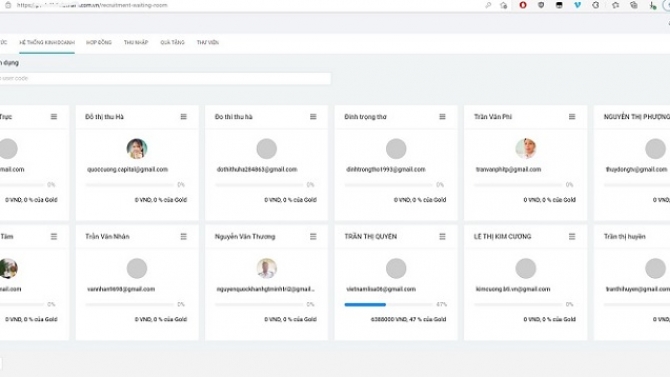Screen dimensions: 670x377
Task: Click the zoom magnifier icon in address bar
Action: (488, 5)
